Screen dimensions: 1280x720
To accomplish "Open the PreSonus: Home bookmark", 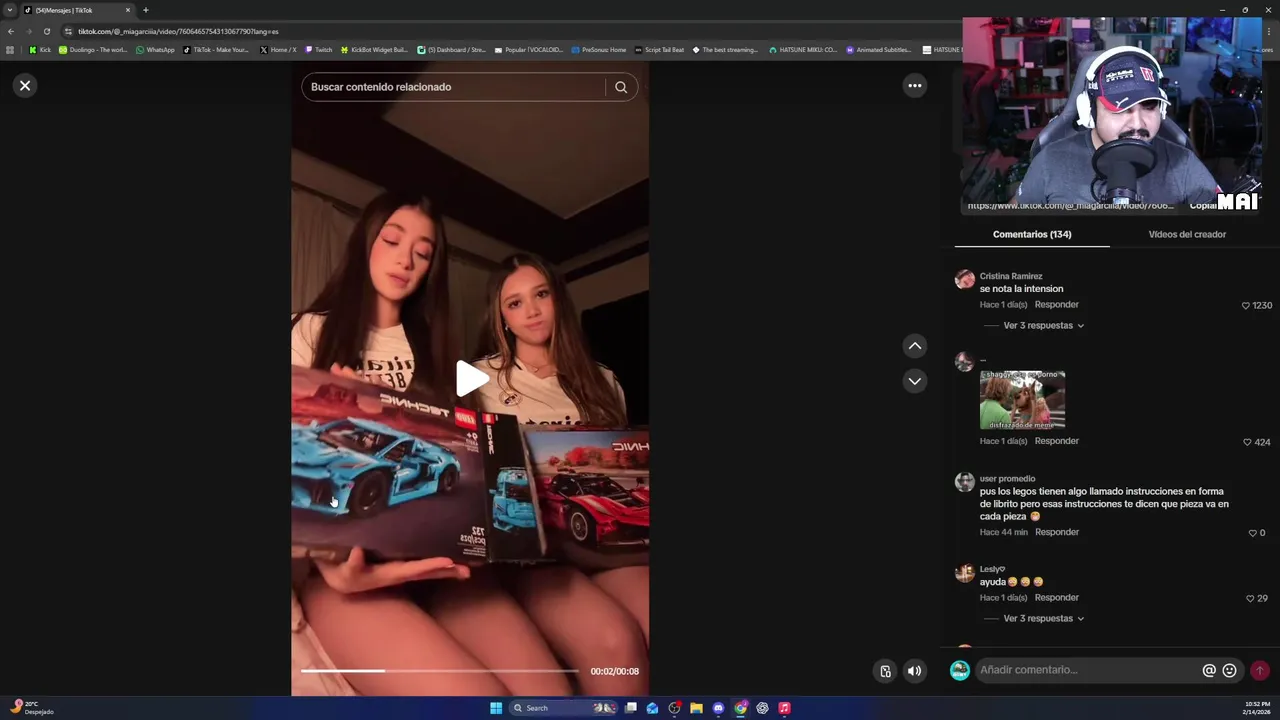I will click(599, 50).
